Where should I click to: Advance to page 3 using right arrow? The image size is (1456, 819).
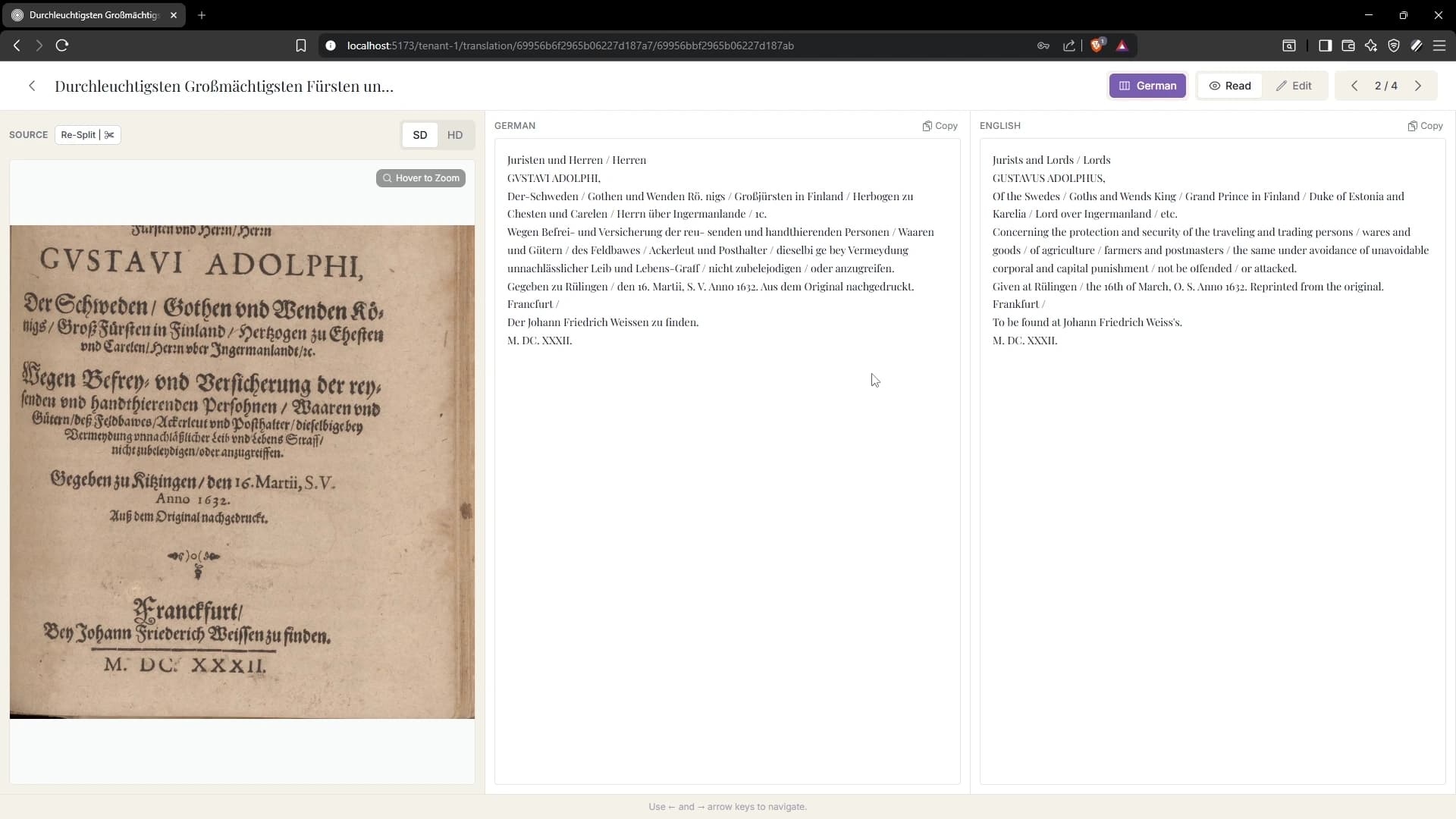coord(1419,85)
